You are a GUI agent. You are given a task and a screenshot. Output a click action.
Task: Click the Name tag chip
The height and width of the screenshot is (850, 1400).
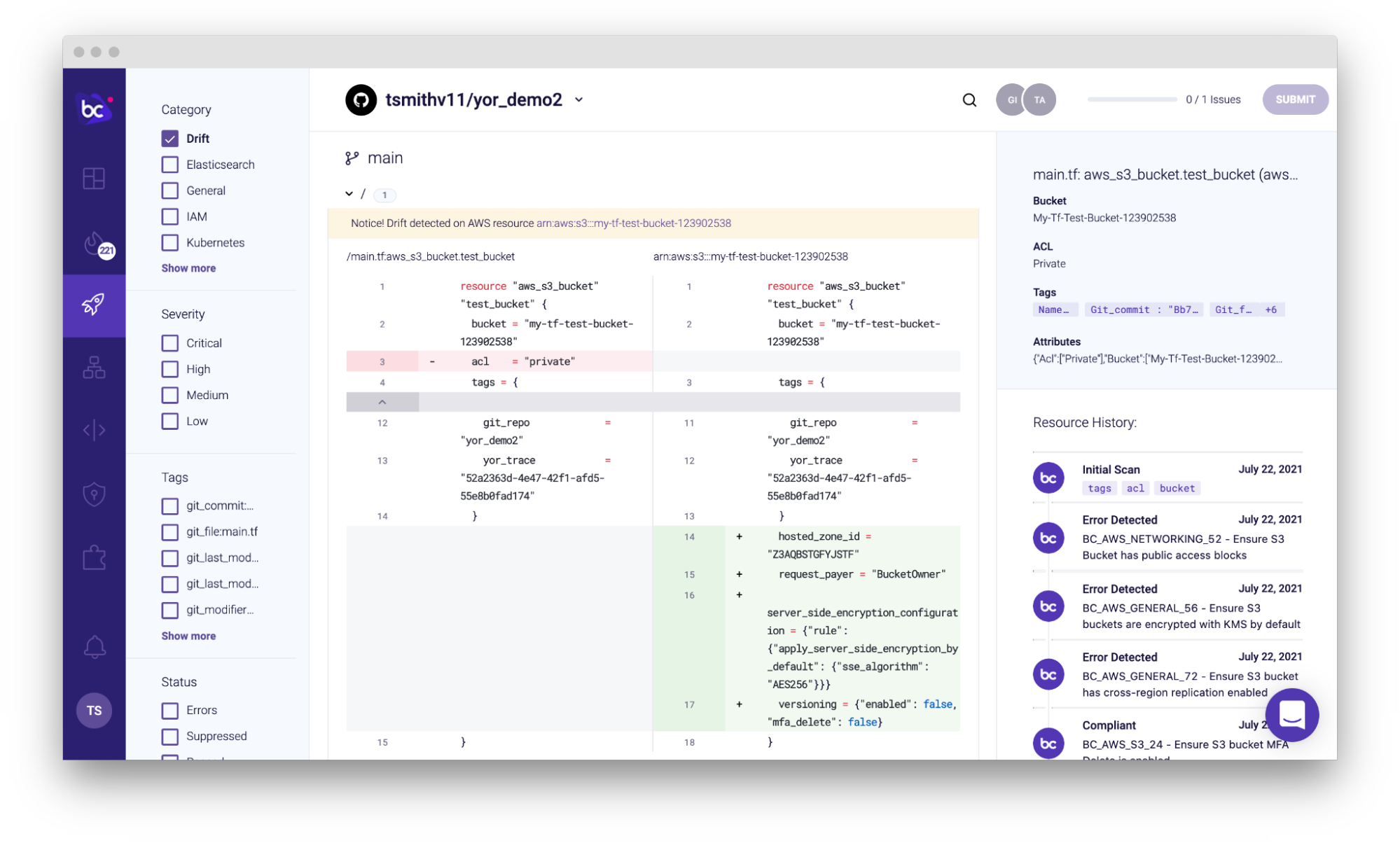point(1054,309)
